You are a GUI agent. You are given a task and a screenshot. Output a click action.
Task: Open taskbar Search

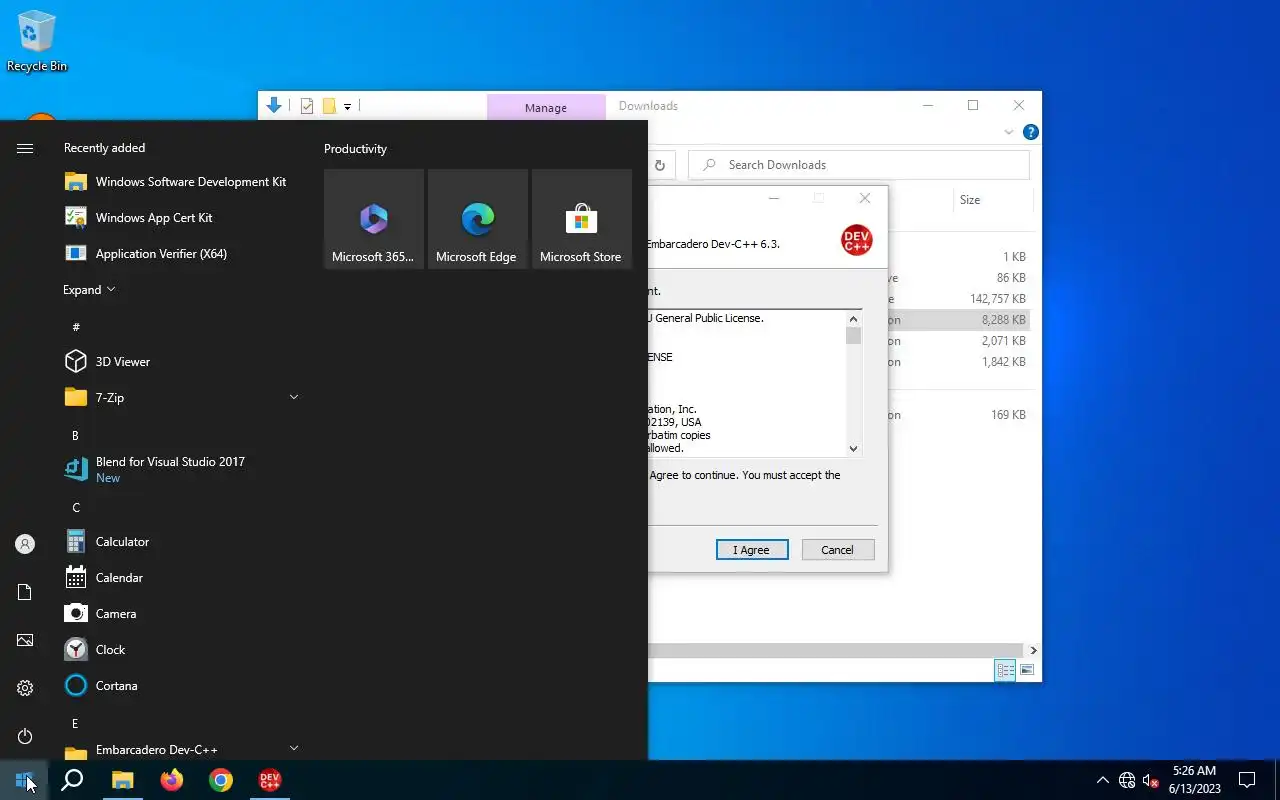72,780
